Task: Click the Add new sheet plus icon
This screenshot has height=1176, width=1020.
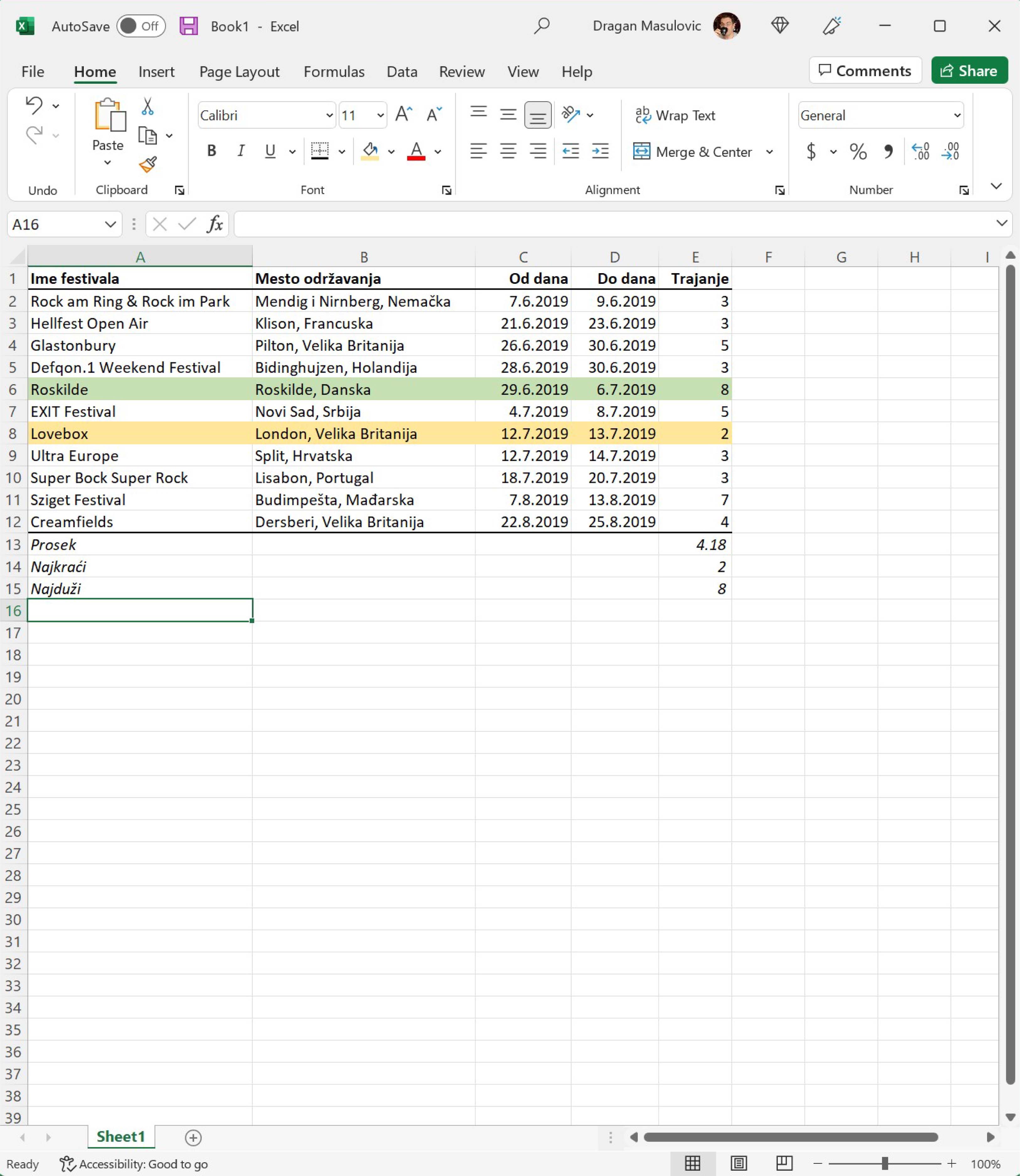Action: 193,1137
